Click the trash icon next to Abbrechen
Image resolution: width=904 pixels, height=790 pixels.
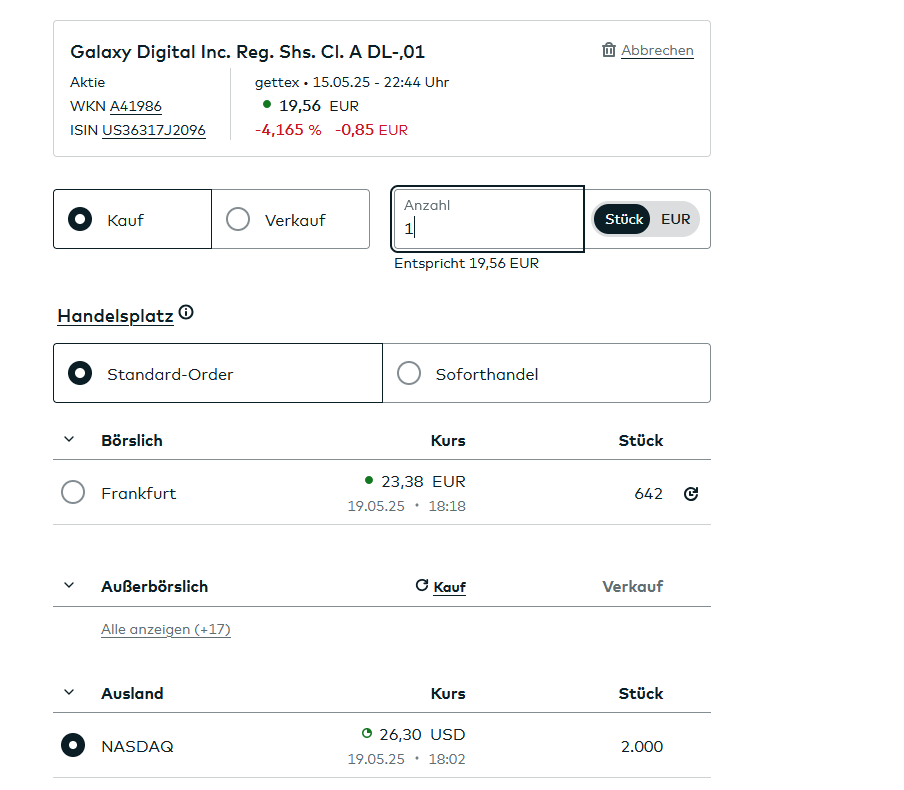click(x=608, y=50)
